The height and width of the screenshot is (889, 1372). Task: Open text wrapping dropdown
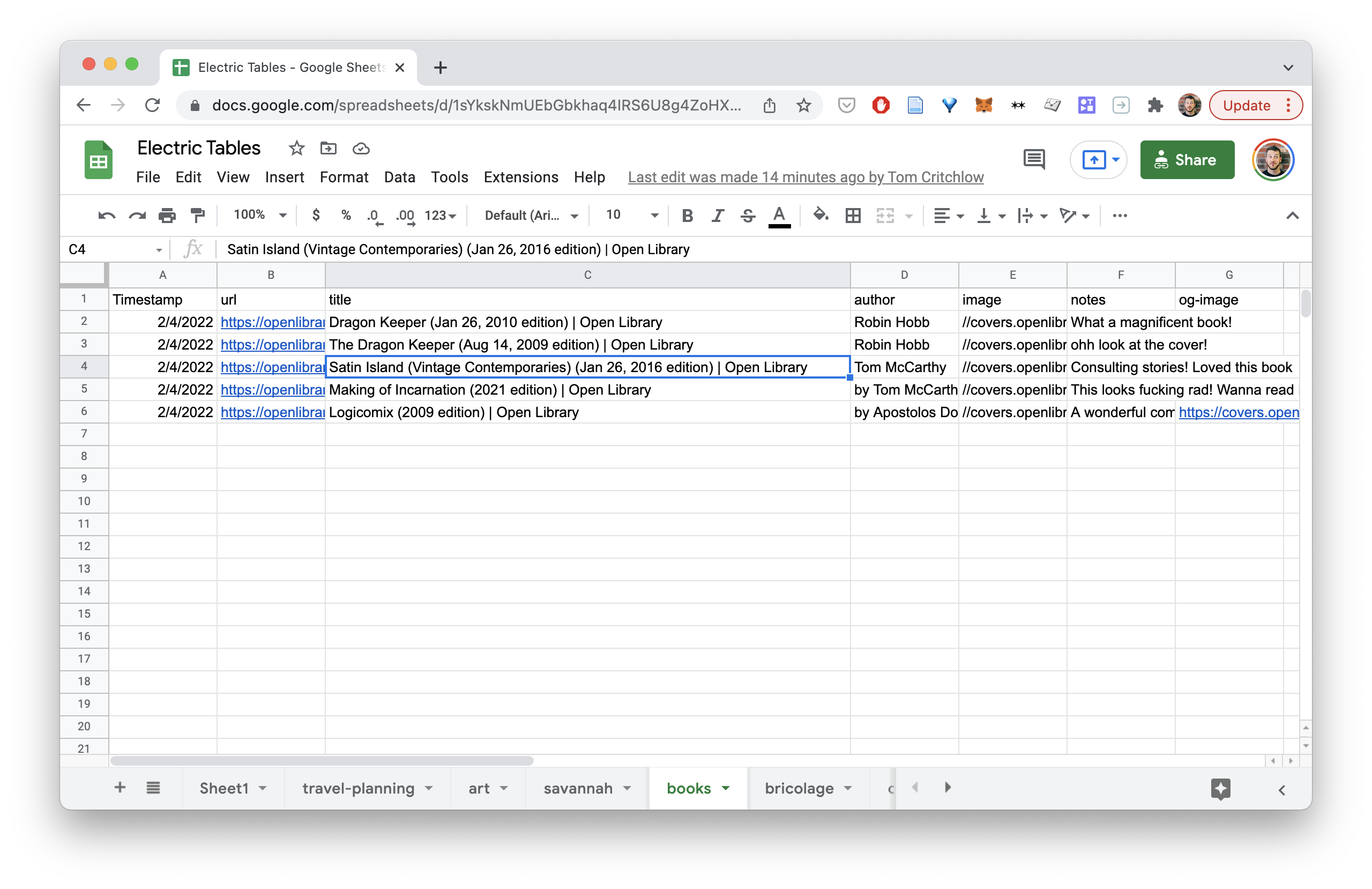pos(1032,216)
